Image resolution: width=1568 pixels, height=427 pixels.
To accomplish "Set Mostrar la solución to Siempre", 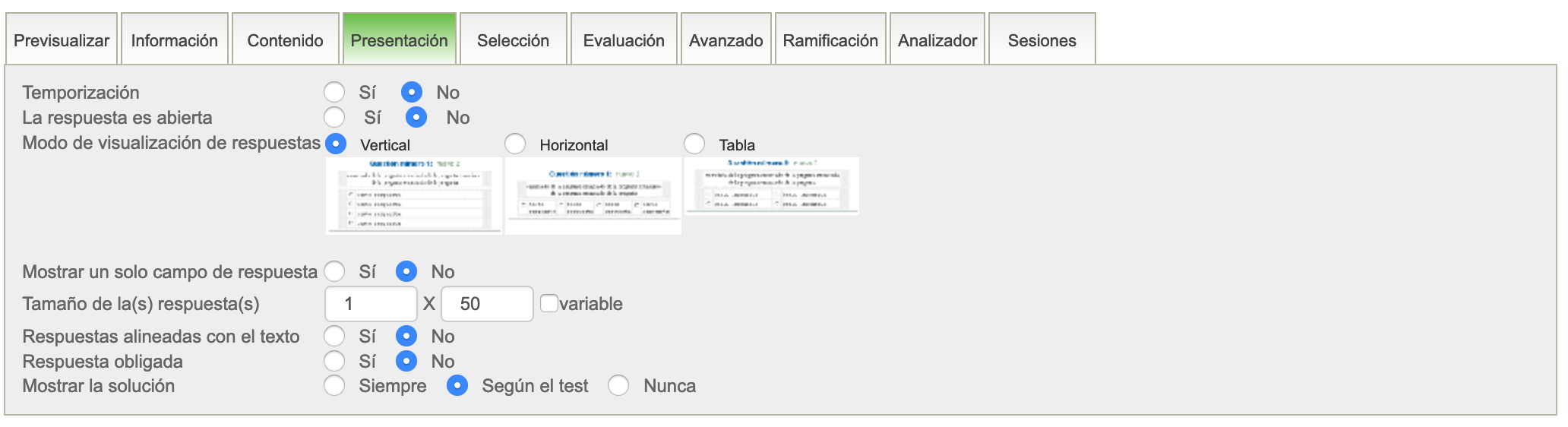I will coord(334,386).
